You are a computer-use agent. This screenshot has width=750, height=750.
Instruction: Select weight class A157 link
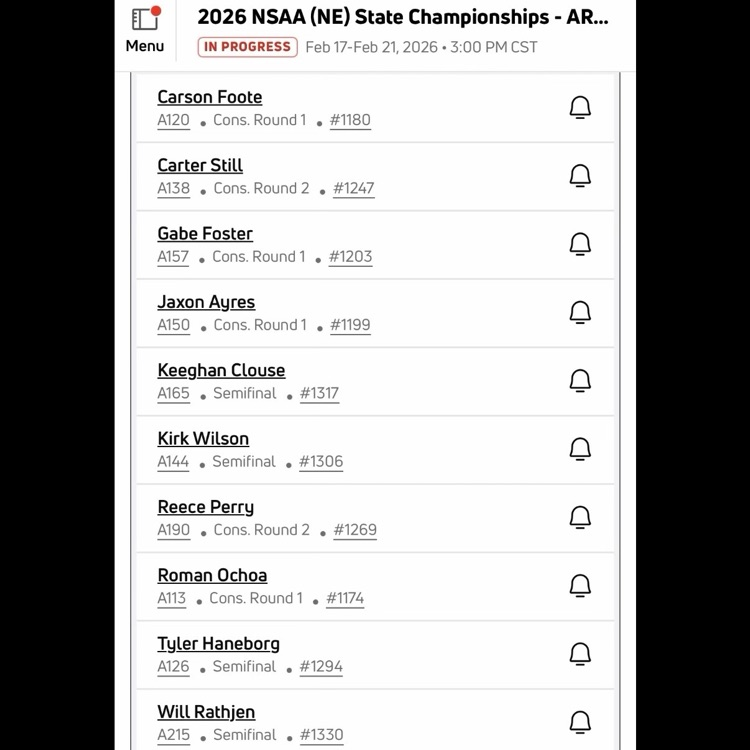coord(173,257)
